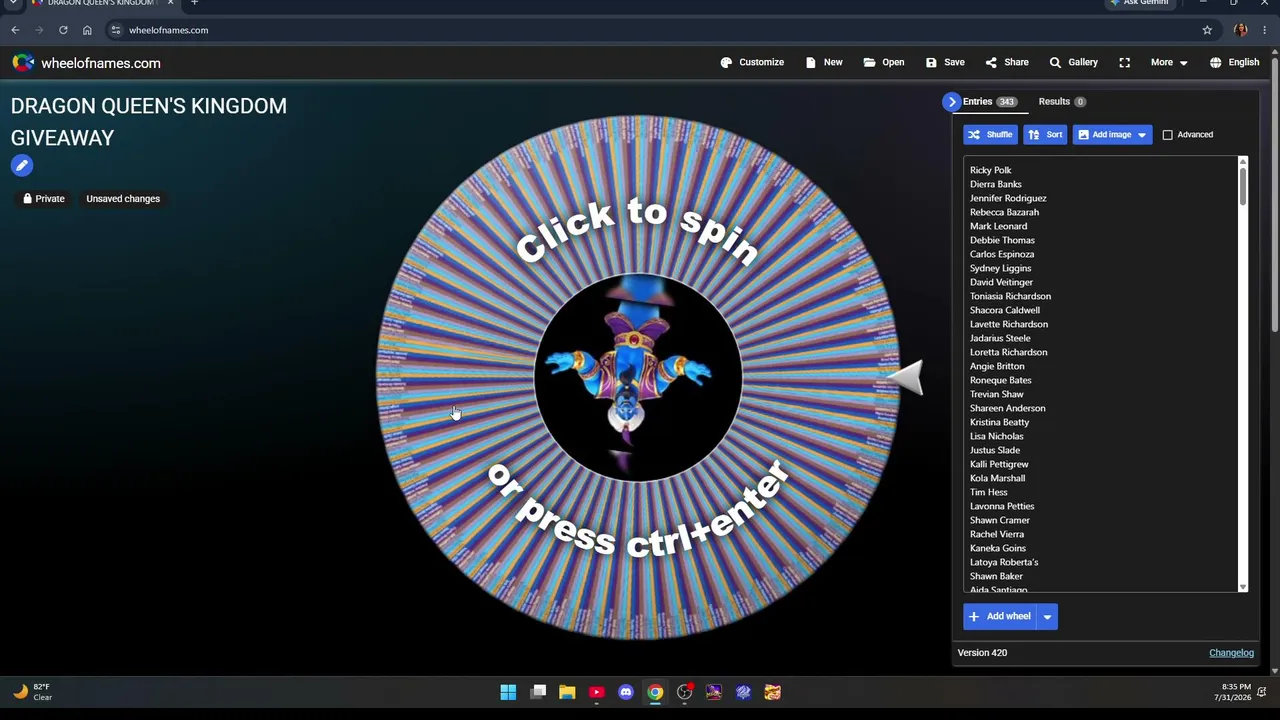1280x720 pixels.
Task: Open the taskbar weather widget
Action: [x=32, y=692]
